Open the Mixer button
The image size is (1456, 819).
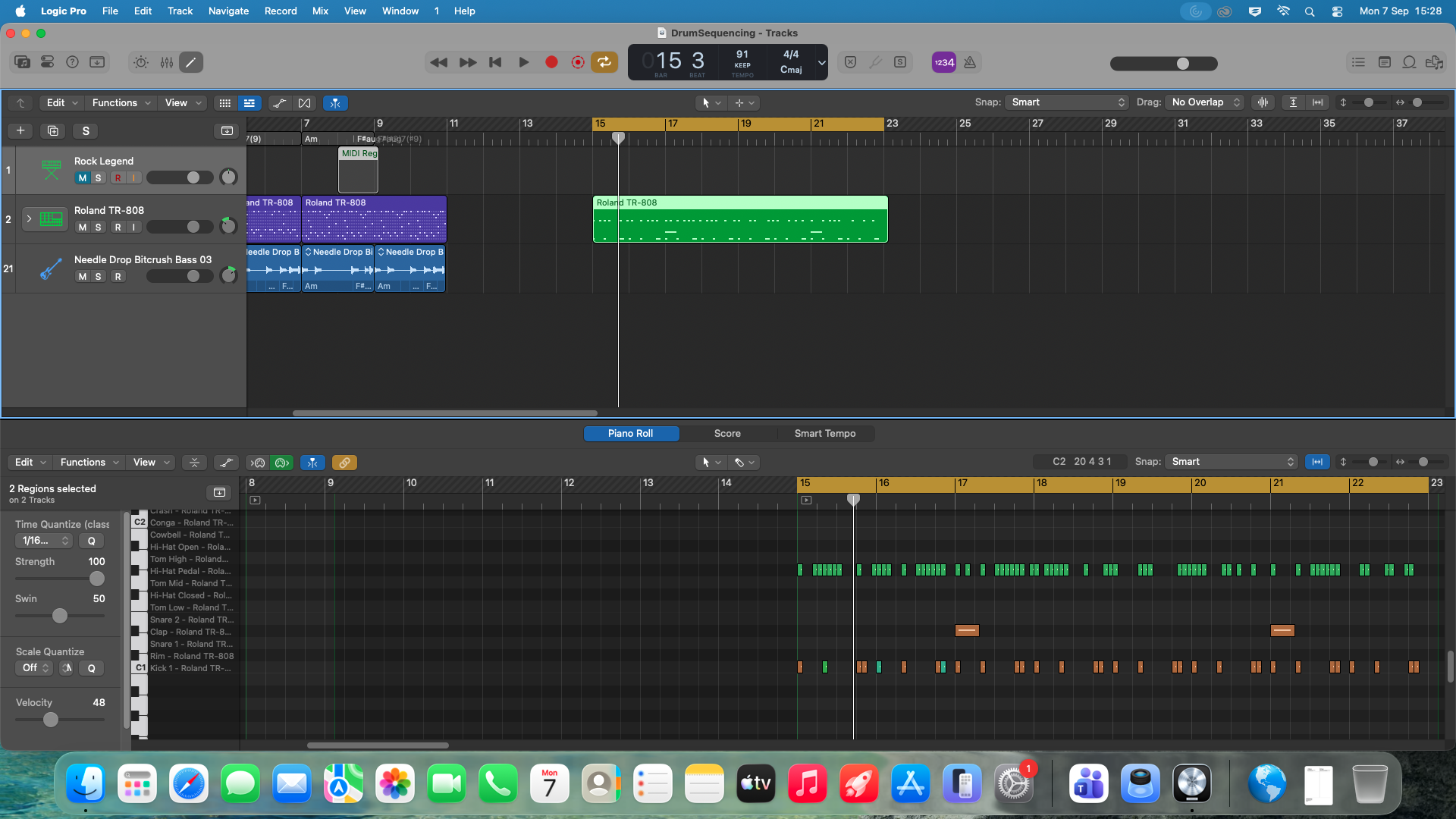(x=166, y=62)
